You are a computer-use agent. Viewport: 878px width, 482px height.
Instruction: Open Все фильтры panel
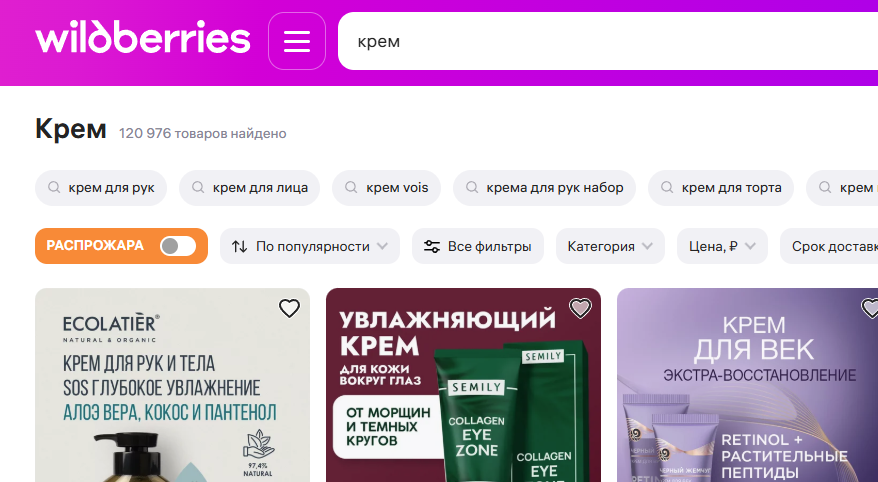pyautogui.click(x=478, y=246)
